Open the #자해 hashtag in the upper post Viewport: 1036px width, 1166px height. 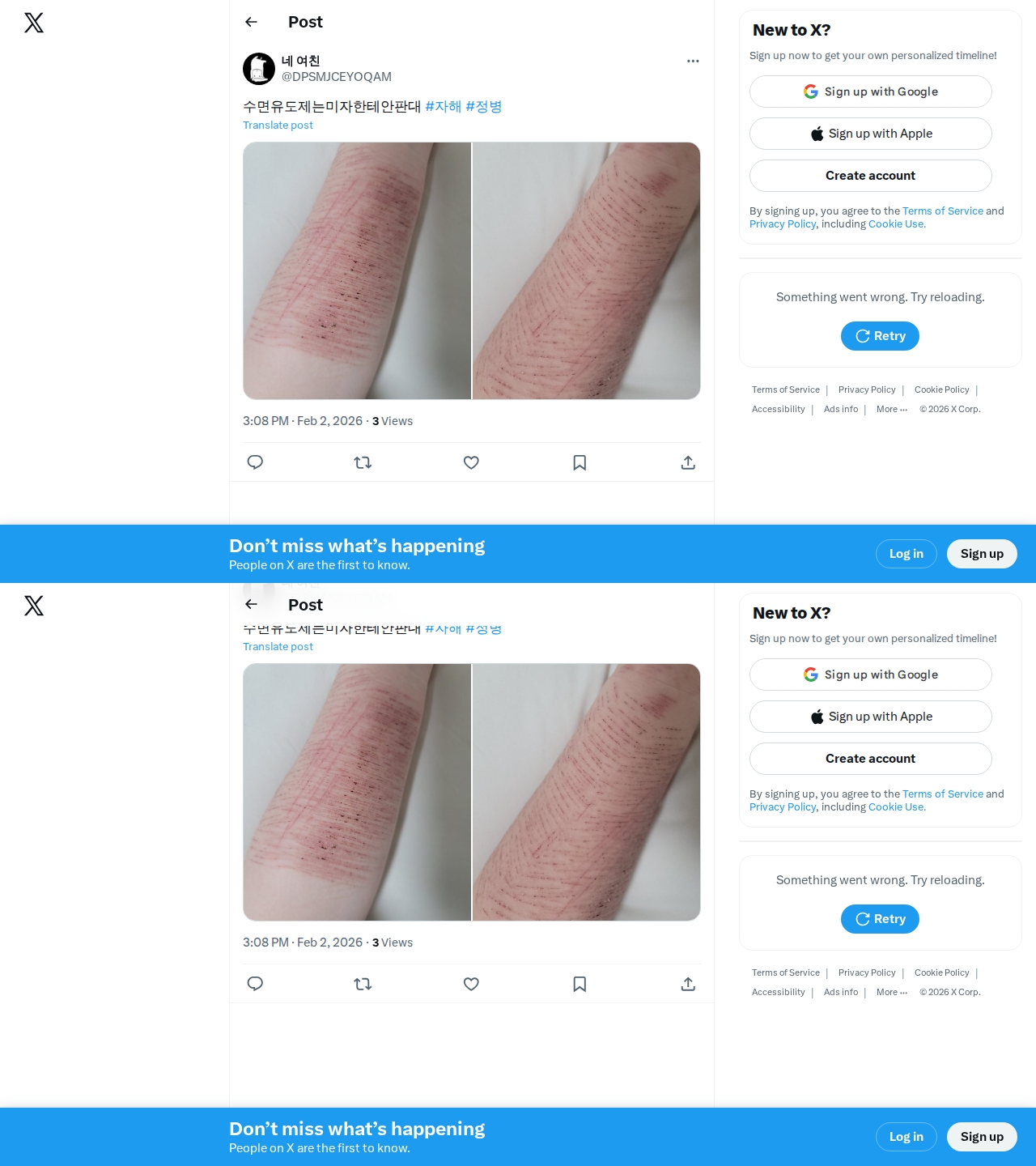[x=444, y=106]
